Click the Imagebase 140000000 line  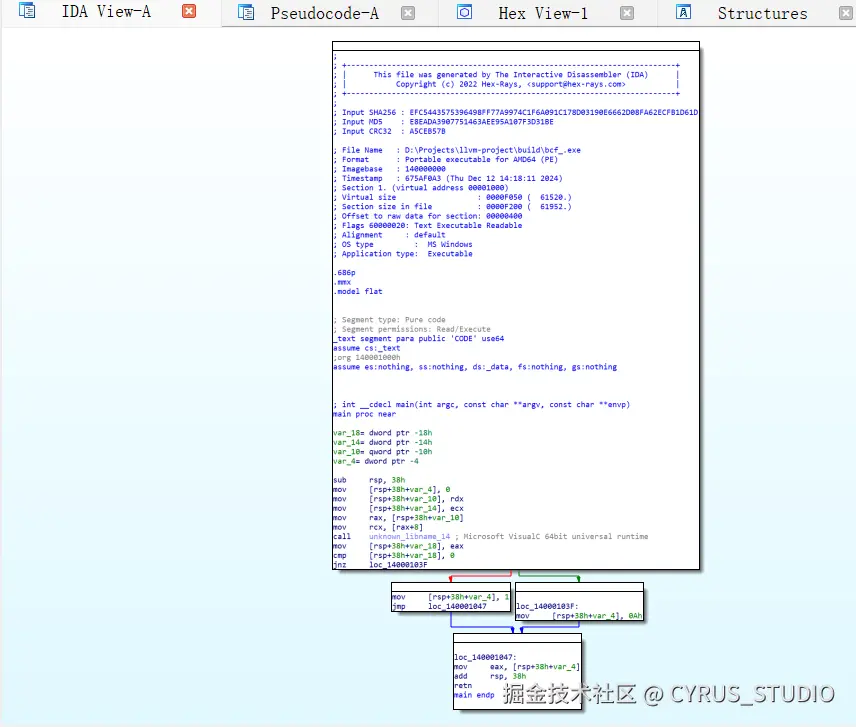click(390, 169)
